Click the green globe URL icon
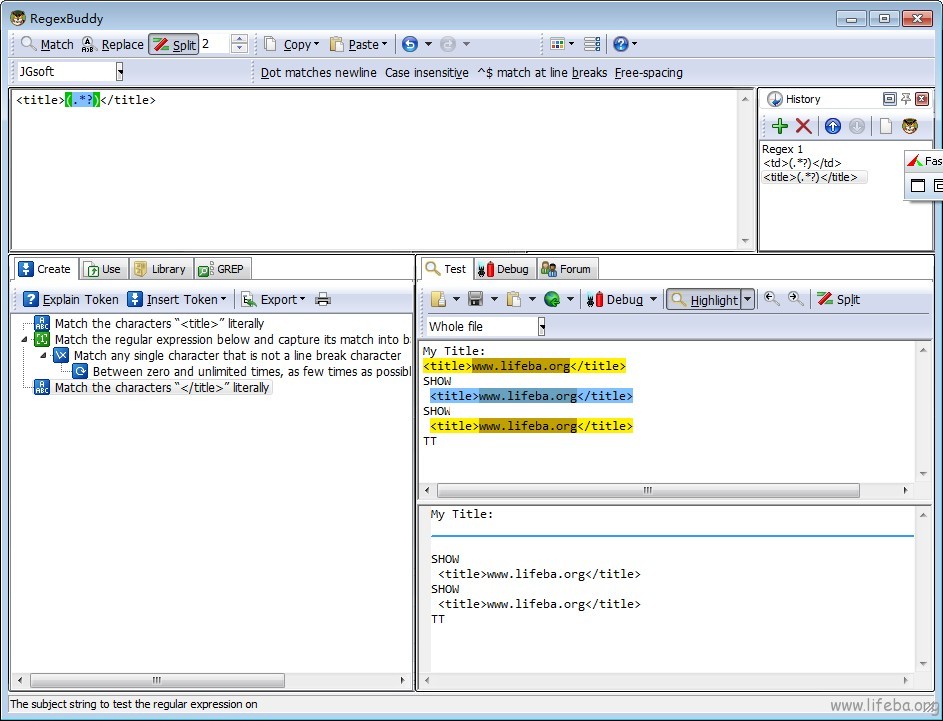 551,299
